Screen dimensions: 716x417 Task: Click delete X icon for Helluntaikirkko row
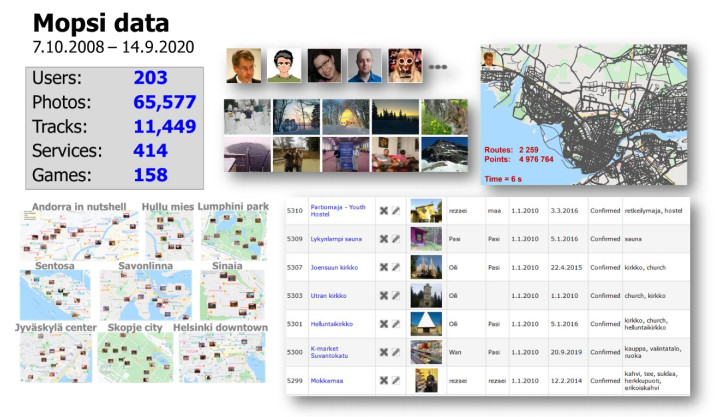pos(383,324)
